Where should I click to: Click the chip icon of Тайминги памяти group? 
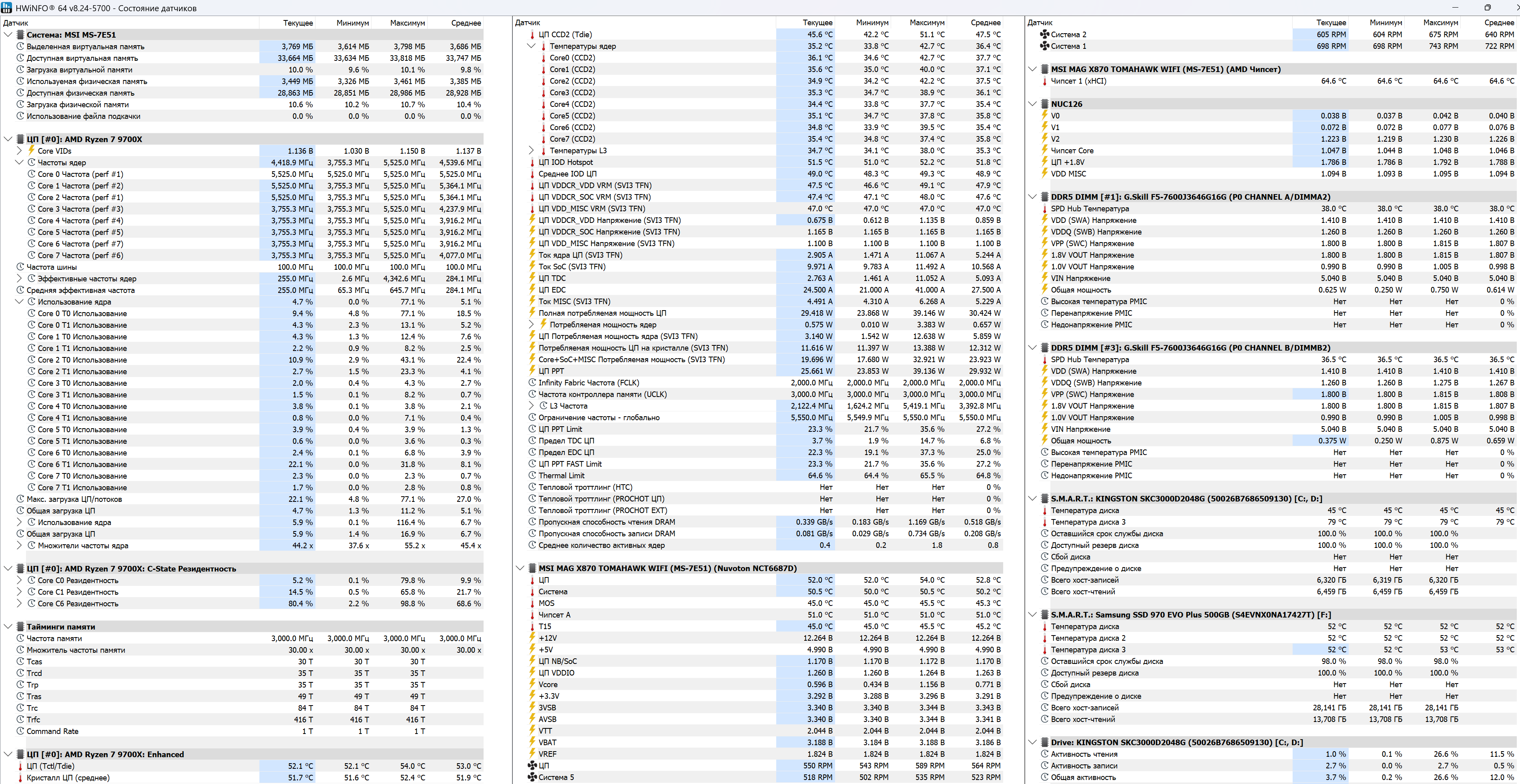[20, 626]
